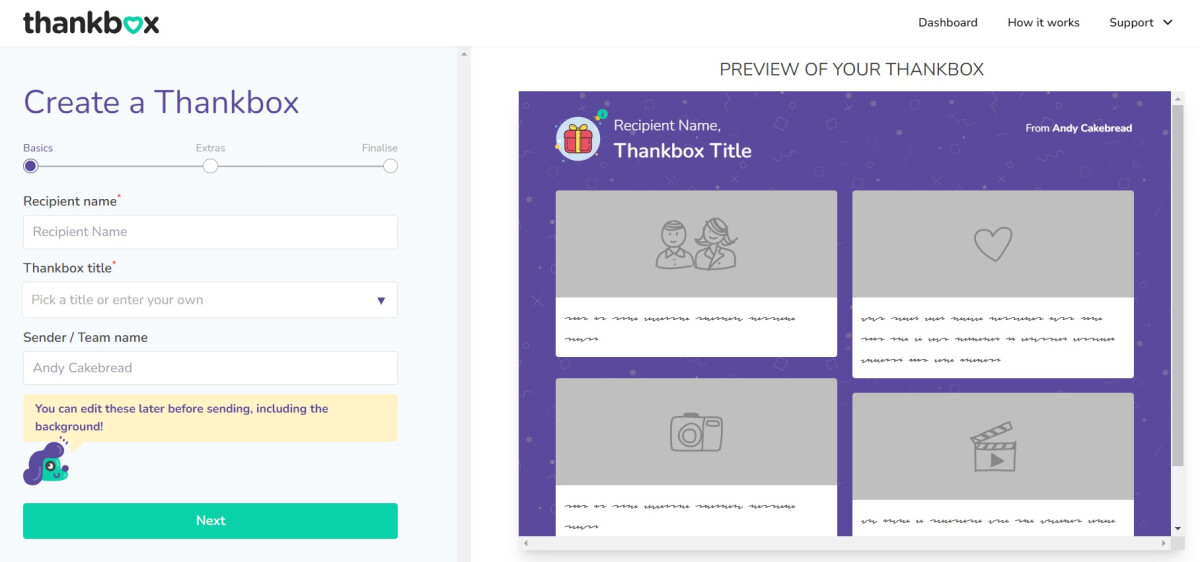The height and width of the screenshot is (562, 1200).
Task: Click the From Andy Cakebread text
Action: coord(1078,128)
